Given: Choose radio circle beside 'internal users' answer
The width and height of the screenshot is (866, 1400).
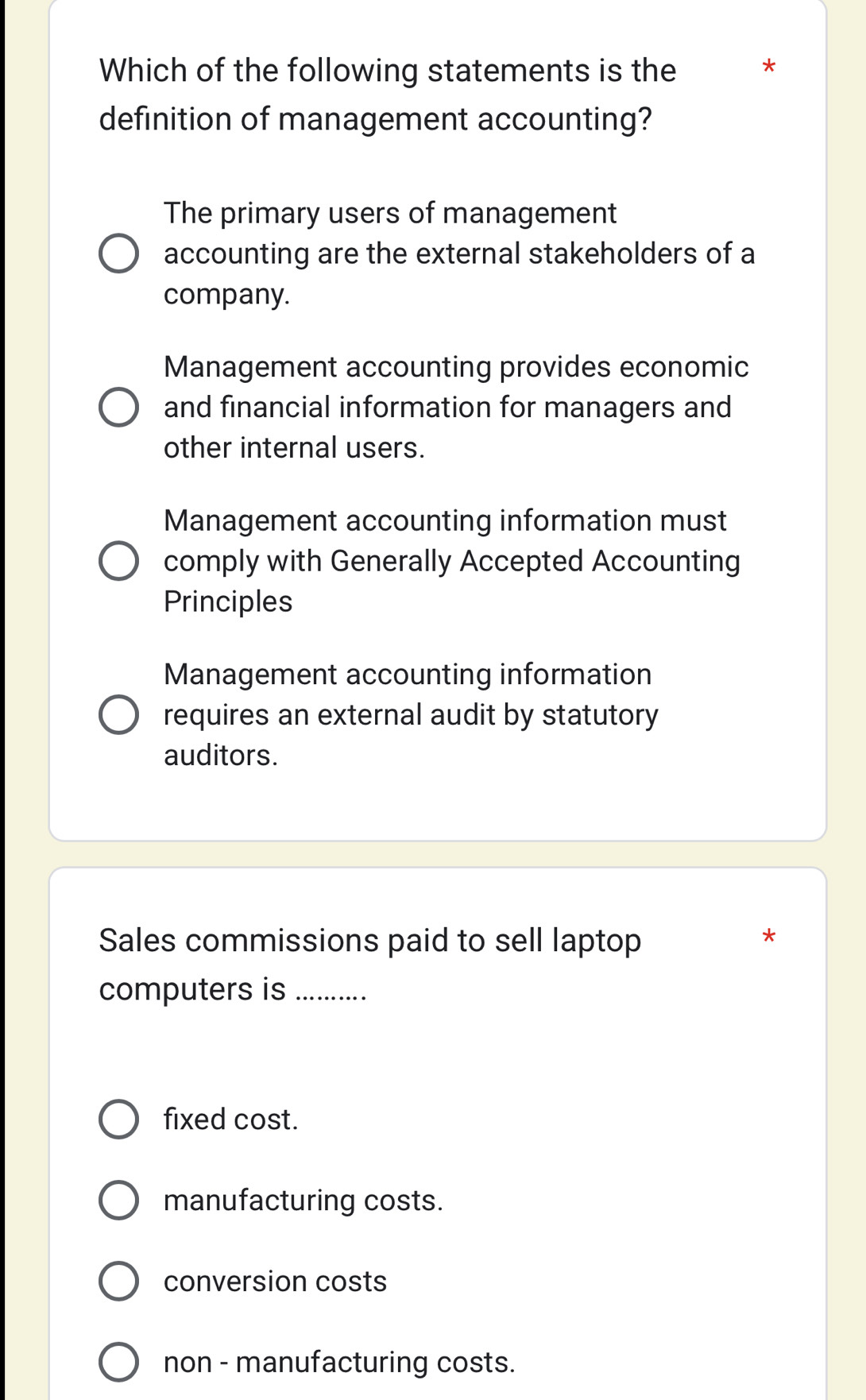Looking at the screenshot, I should click(x=118, y=408).
